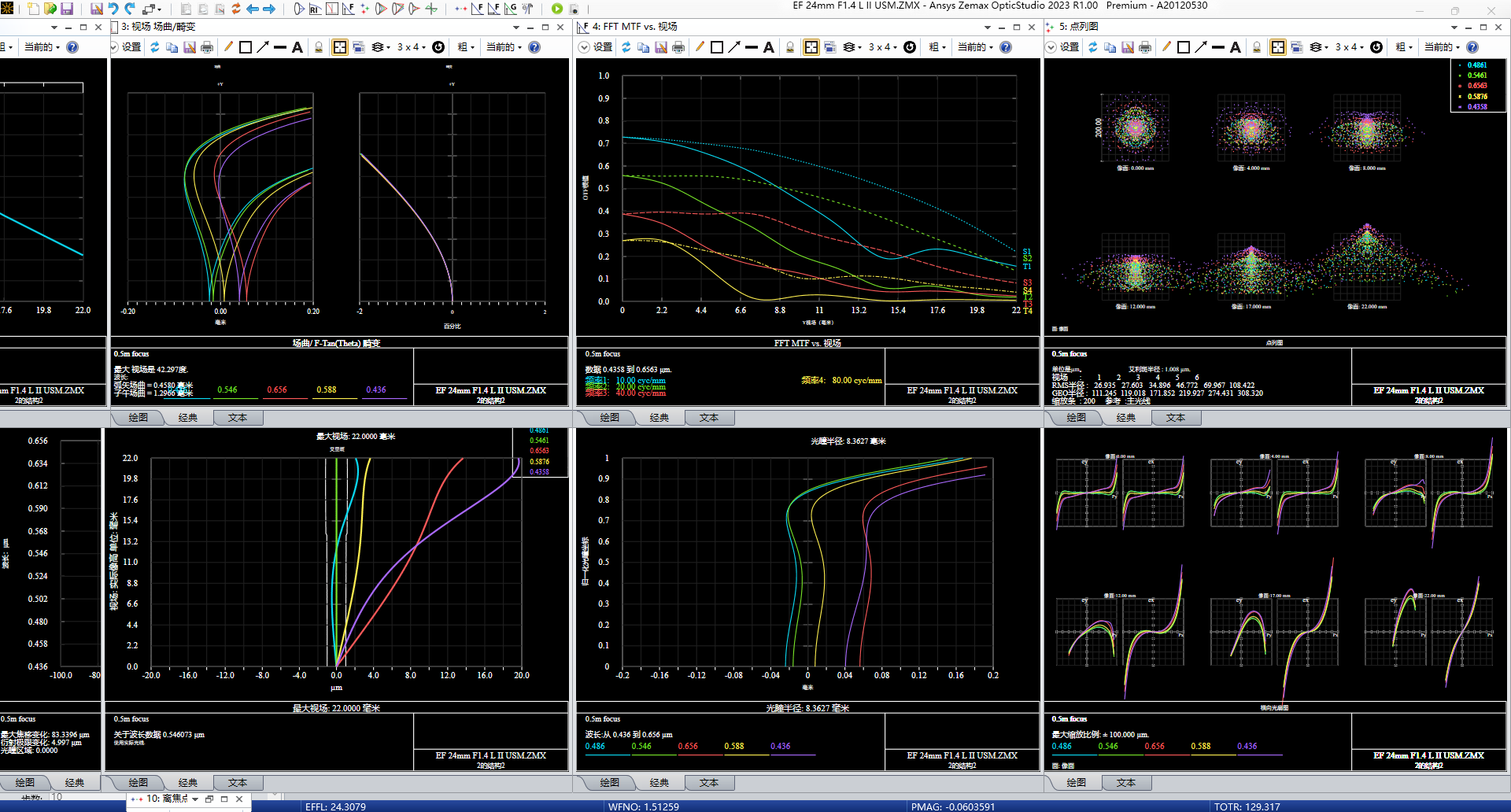Toggle window lock in FFT MTF window
Image resolution: width=1511 pixels, height=812 pixels.
tap(790, 47)
